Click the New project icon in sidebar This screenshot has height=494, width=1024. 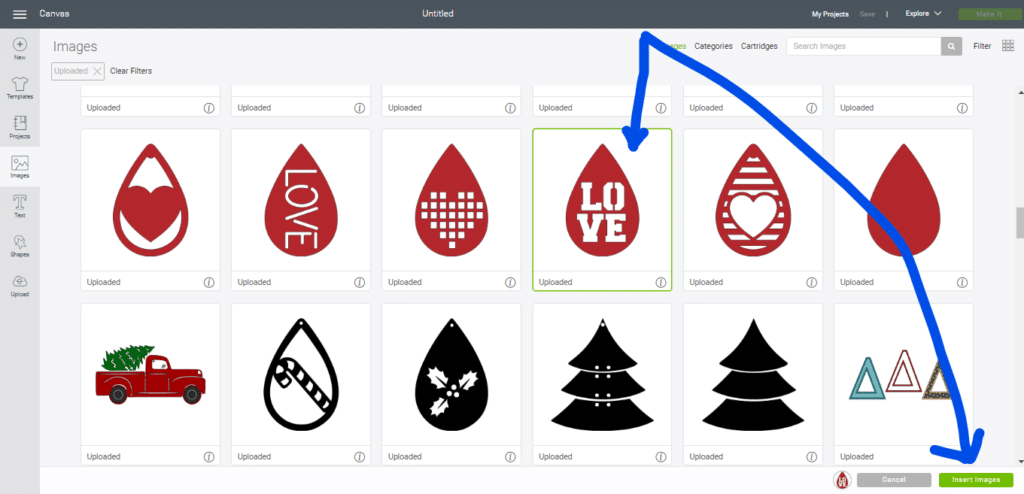(19, 45)
